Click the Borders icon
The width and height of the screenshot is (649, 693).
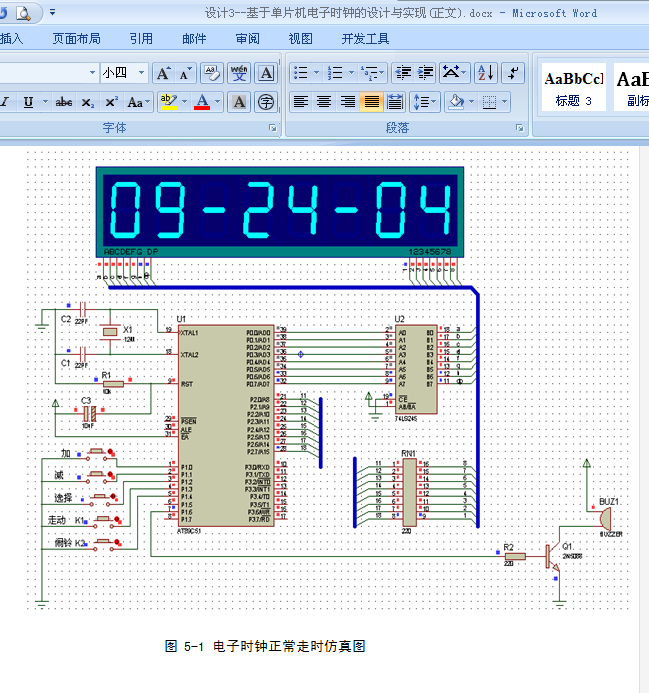click(489, 103)
